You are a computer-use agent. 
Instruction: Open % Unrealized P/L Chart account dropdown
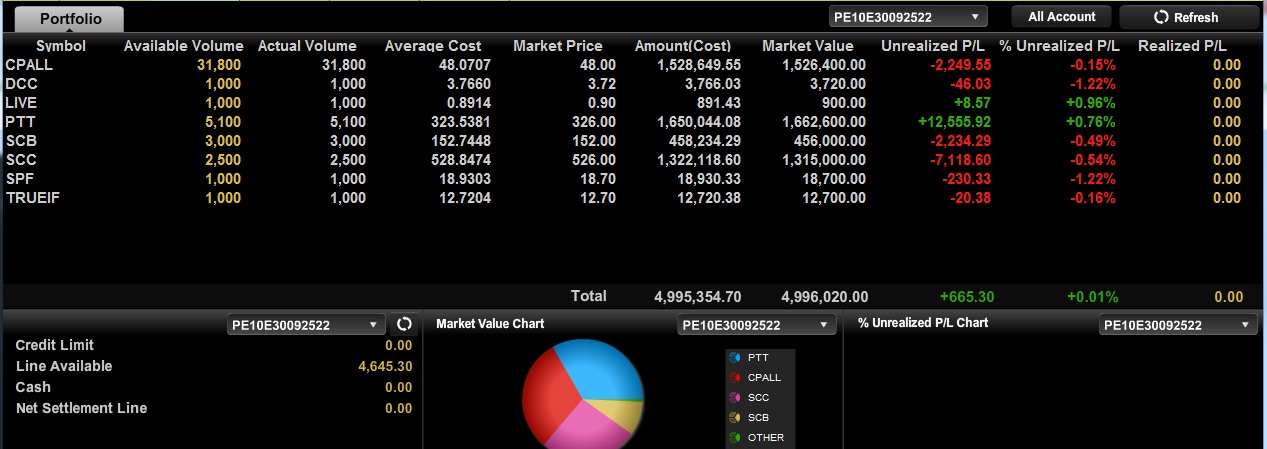point(1178,325)
